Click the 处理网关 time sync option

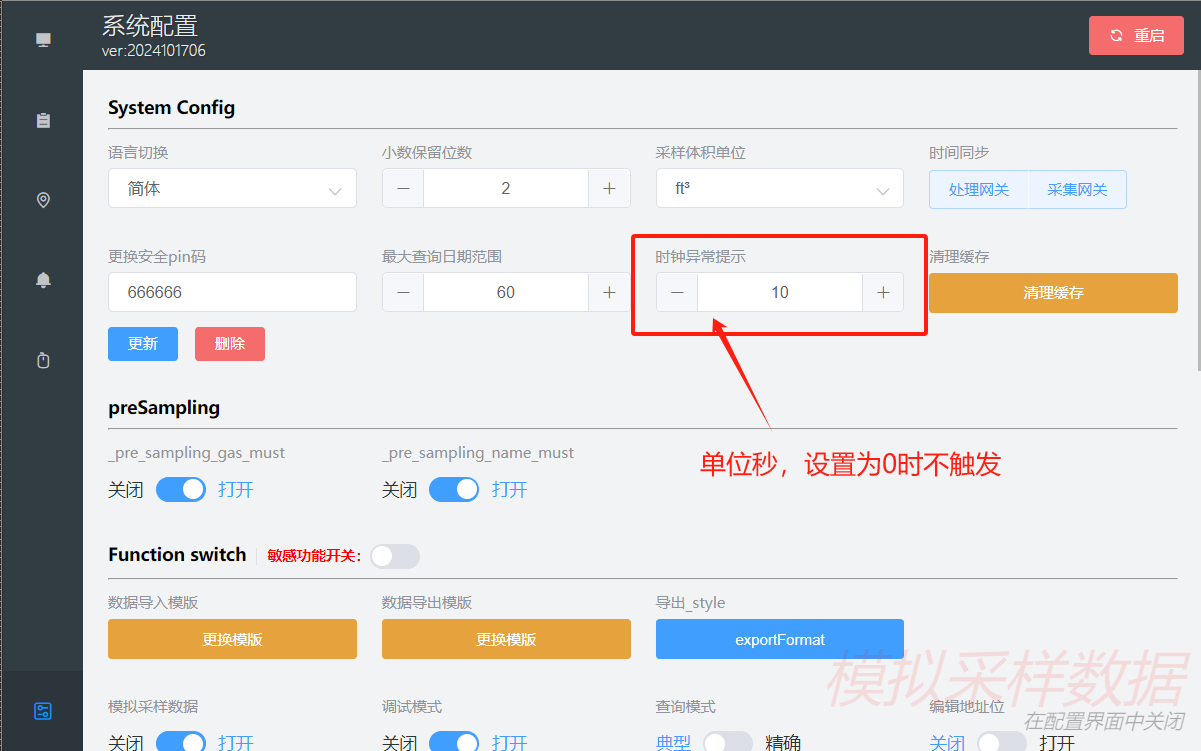979,189
